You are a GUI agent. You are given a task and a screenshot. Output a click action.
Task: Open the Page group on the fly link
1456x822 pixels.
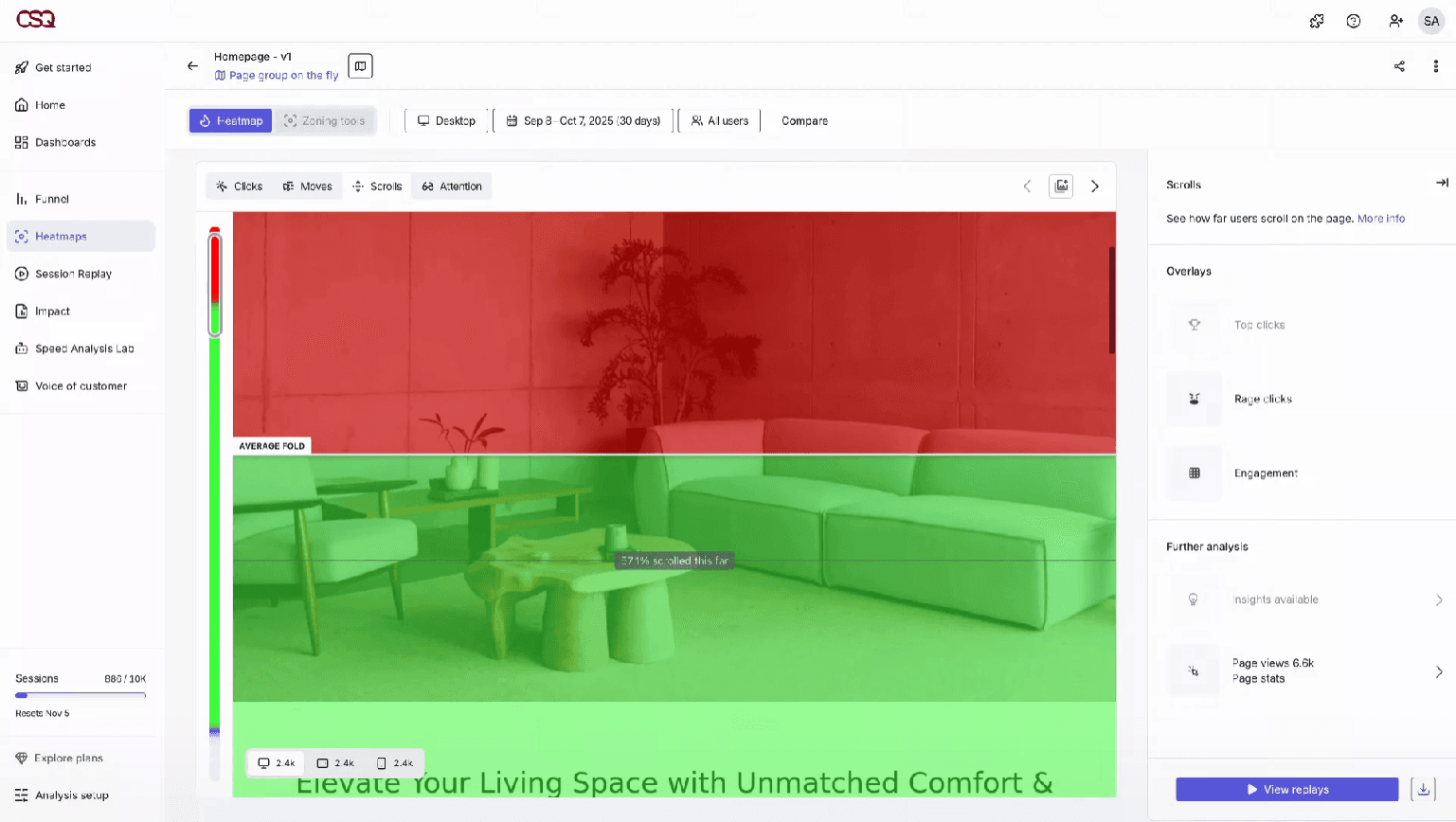277,76
